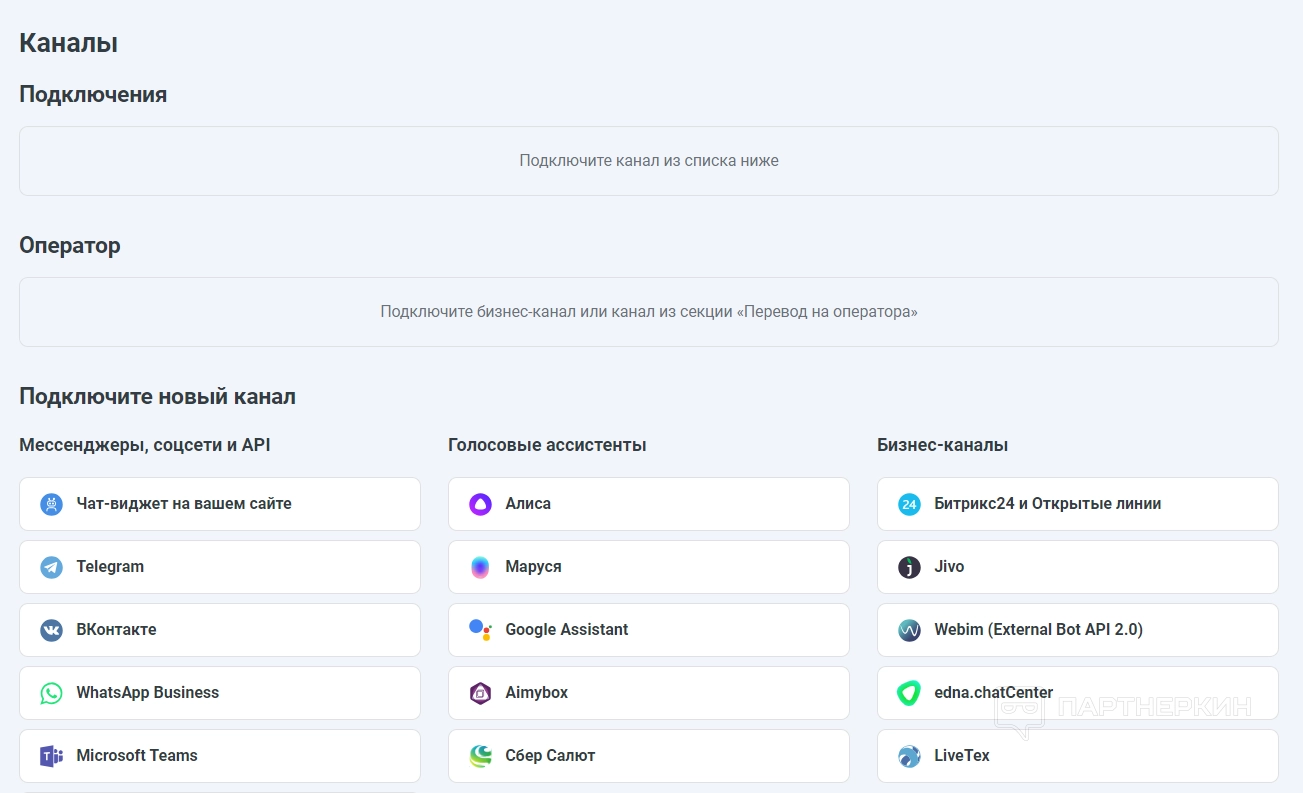
Task: Click the VKontakte logo icon
Action: coord(51,630)
